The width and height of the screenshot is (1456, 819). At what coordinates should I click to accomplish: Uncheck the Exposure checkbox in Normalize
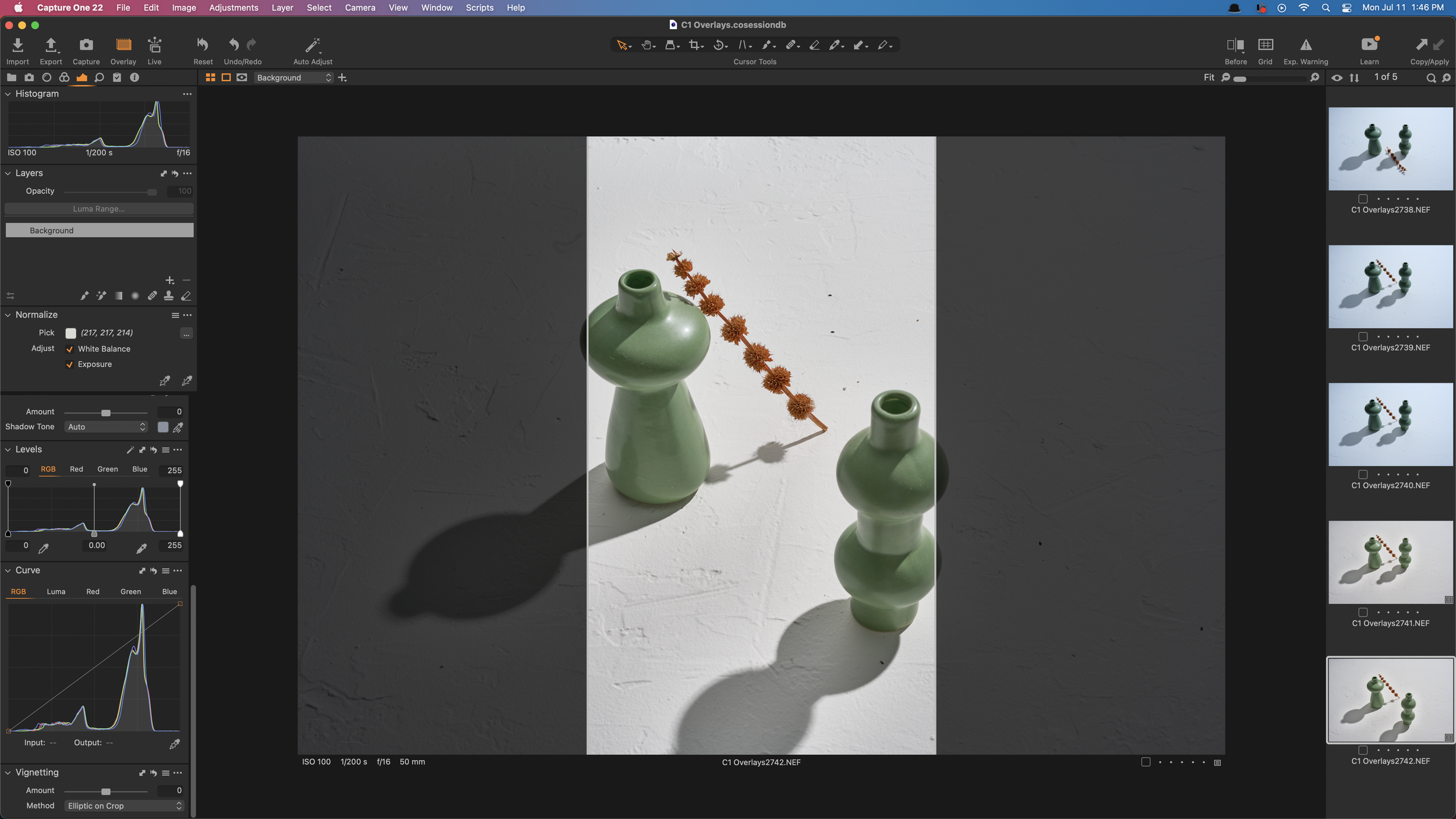coord(70,365)
